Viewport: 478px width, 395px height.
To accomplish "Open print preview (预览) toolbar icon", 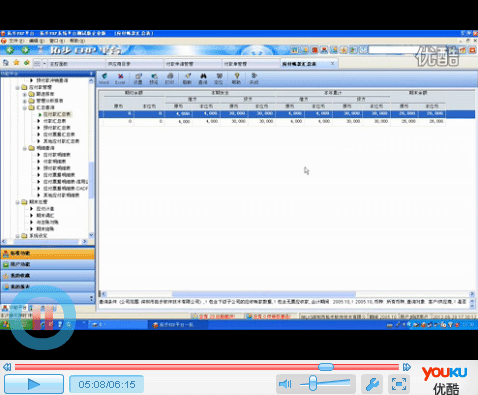I will click(154, 79).
